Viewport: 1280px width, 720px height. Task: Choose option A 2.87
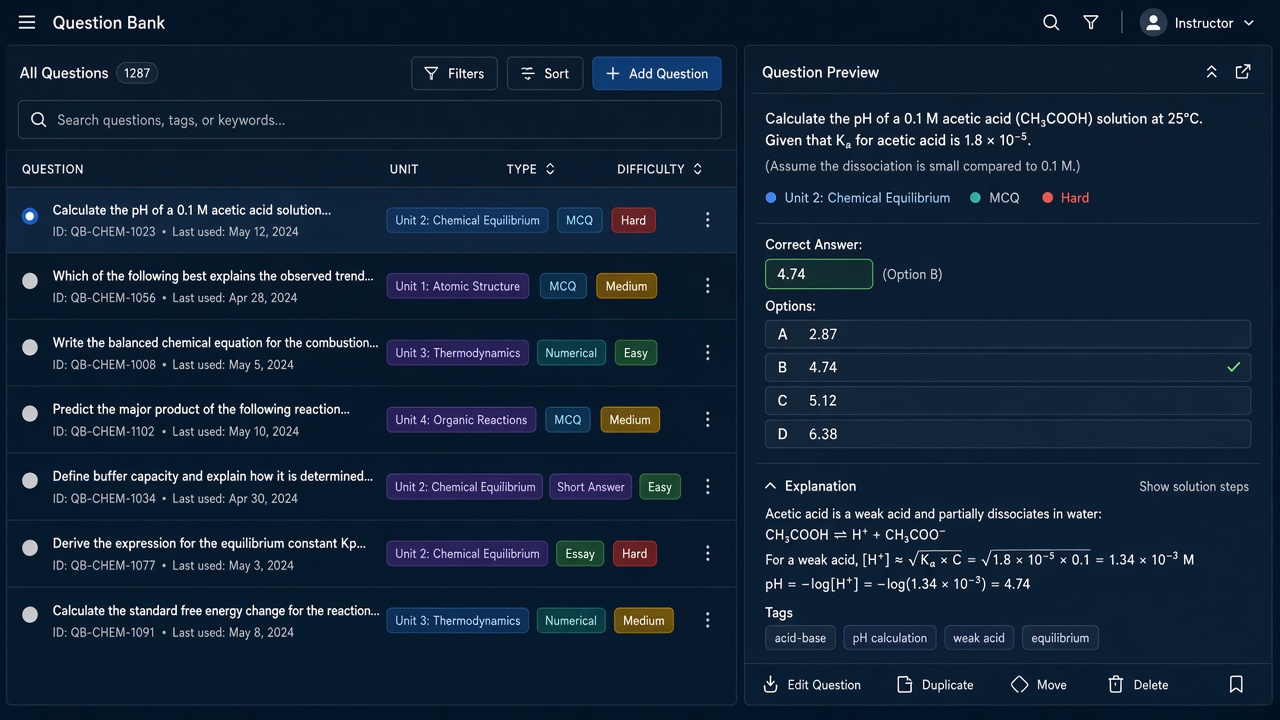pos(1008,334)
